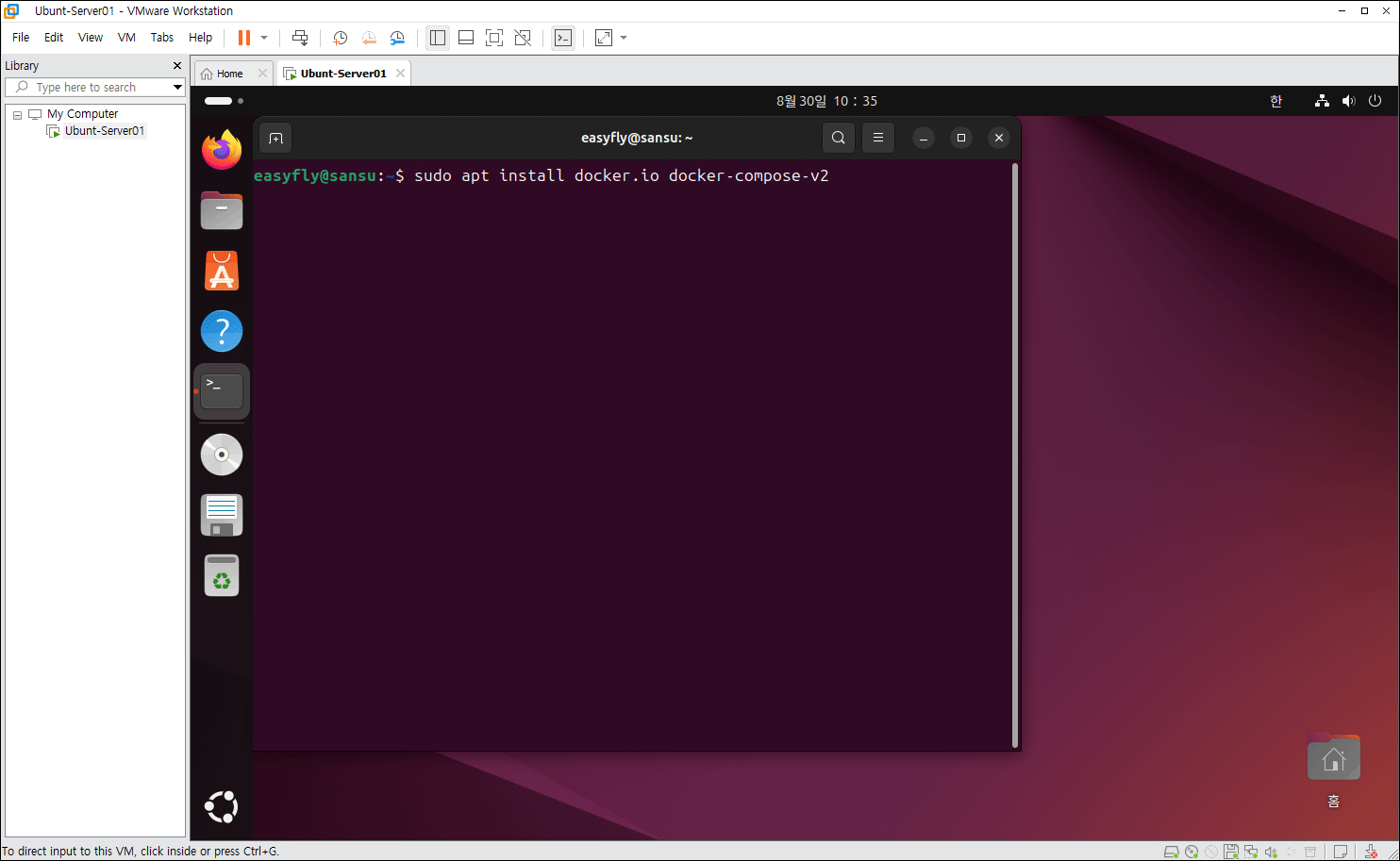Toggle the console view button
Viewport: 1400px width, 861px height.
[563, 38]
